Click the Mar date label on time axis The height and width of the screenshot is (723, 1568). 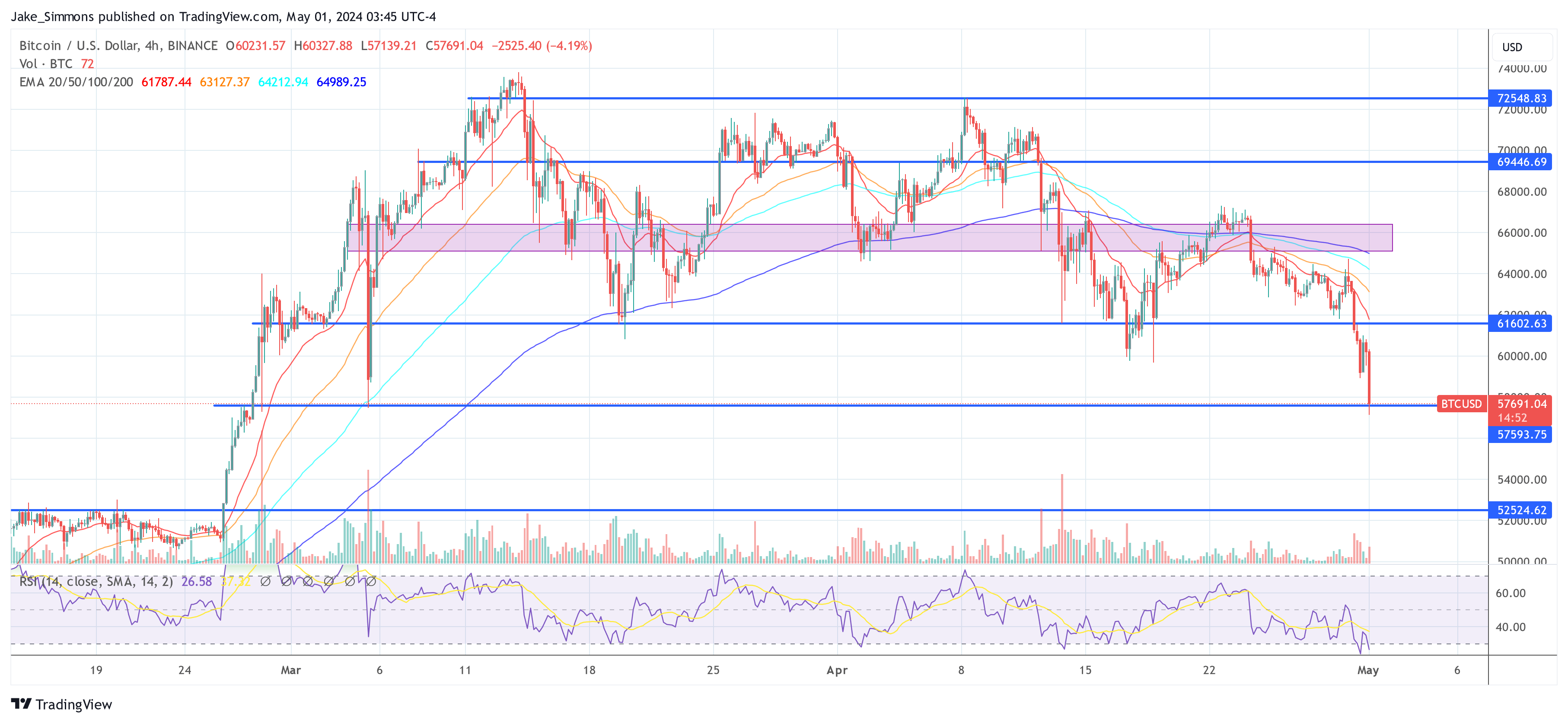[291, 670]
